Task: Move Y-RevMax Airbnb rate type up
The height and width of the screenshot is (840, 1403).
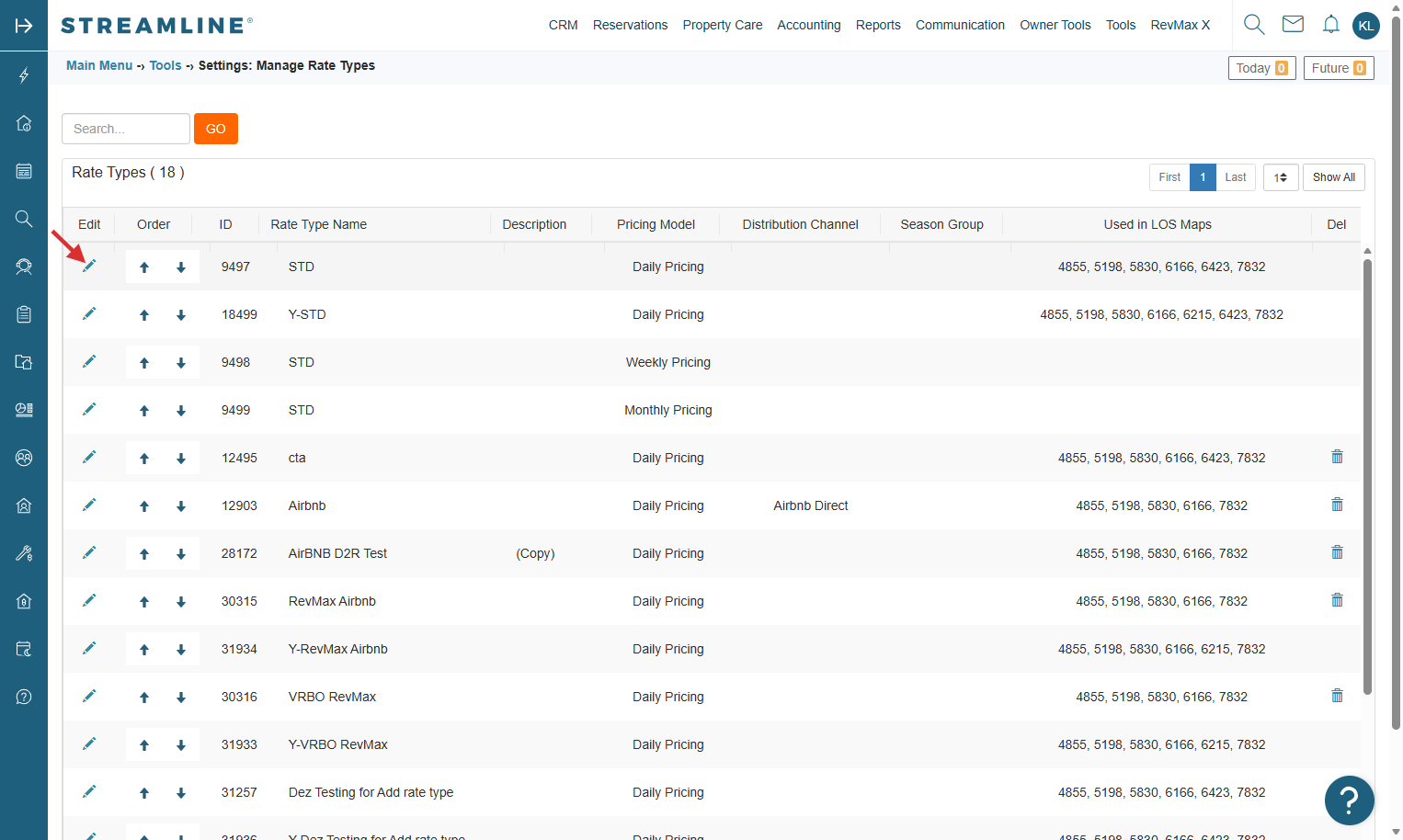Action: (x=144, y=650)
